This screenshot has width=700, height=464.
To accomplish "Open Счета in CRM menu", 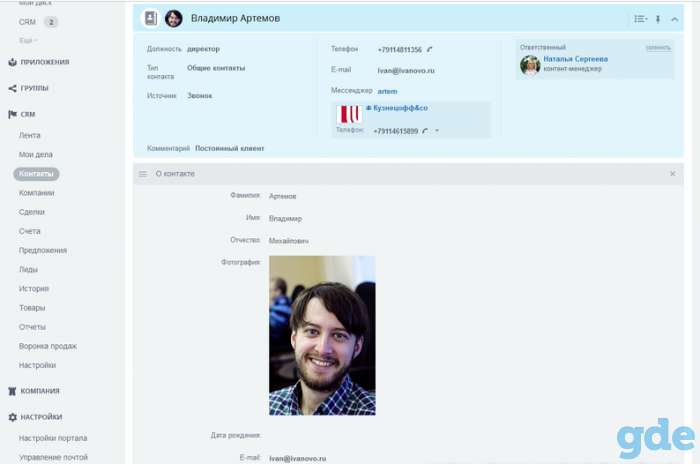I will point(29,231).
